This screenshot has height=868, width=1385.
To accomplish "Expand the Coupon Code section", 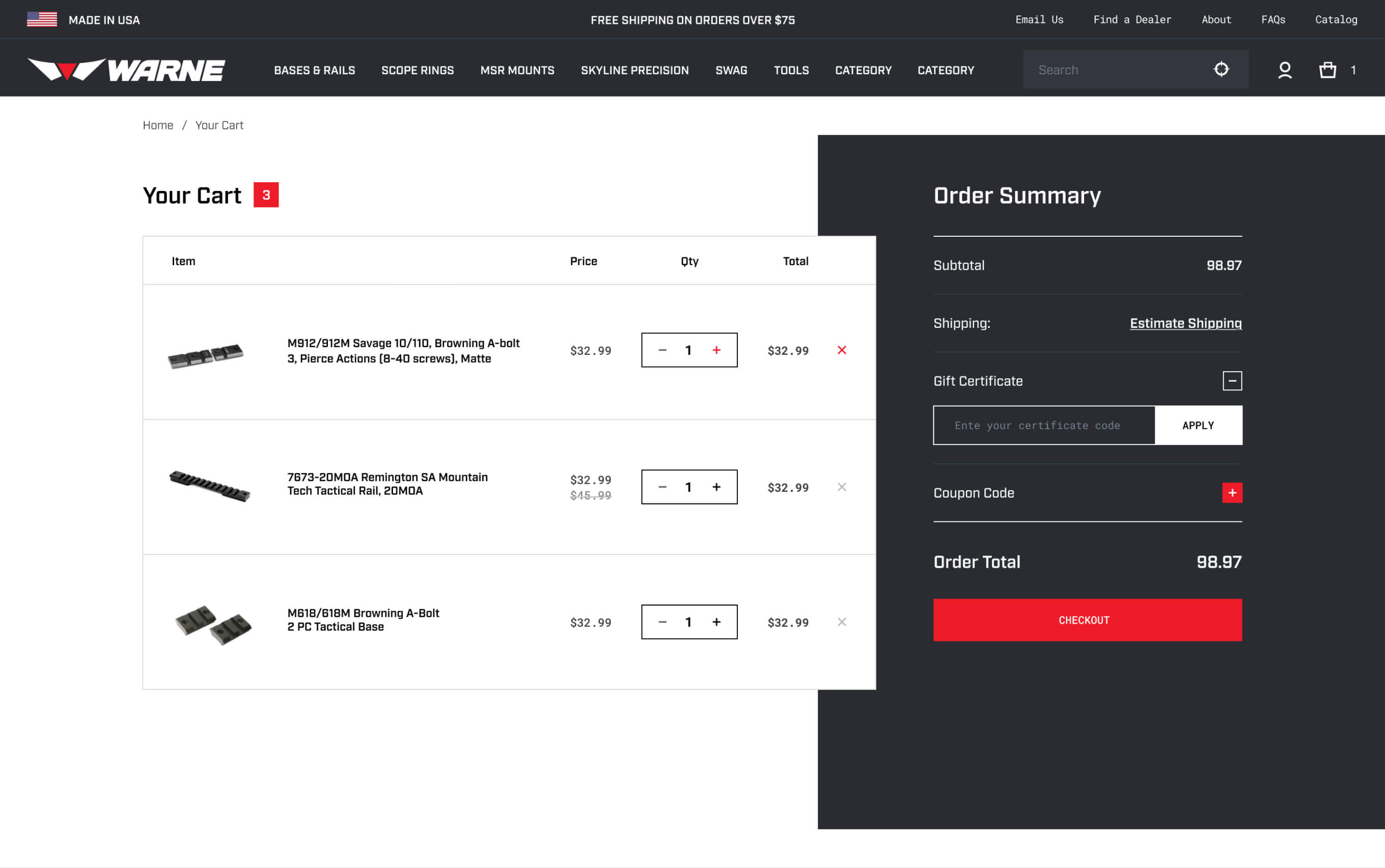I will pyautogui.click(x=1232, y=493).
